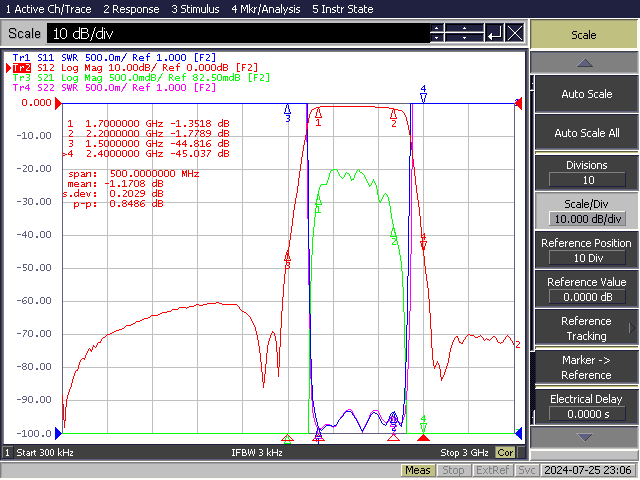Close the Scale entry bar with X icon

[x=515, y=33]
